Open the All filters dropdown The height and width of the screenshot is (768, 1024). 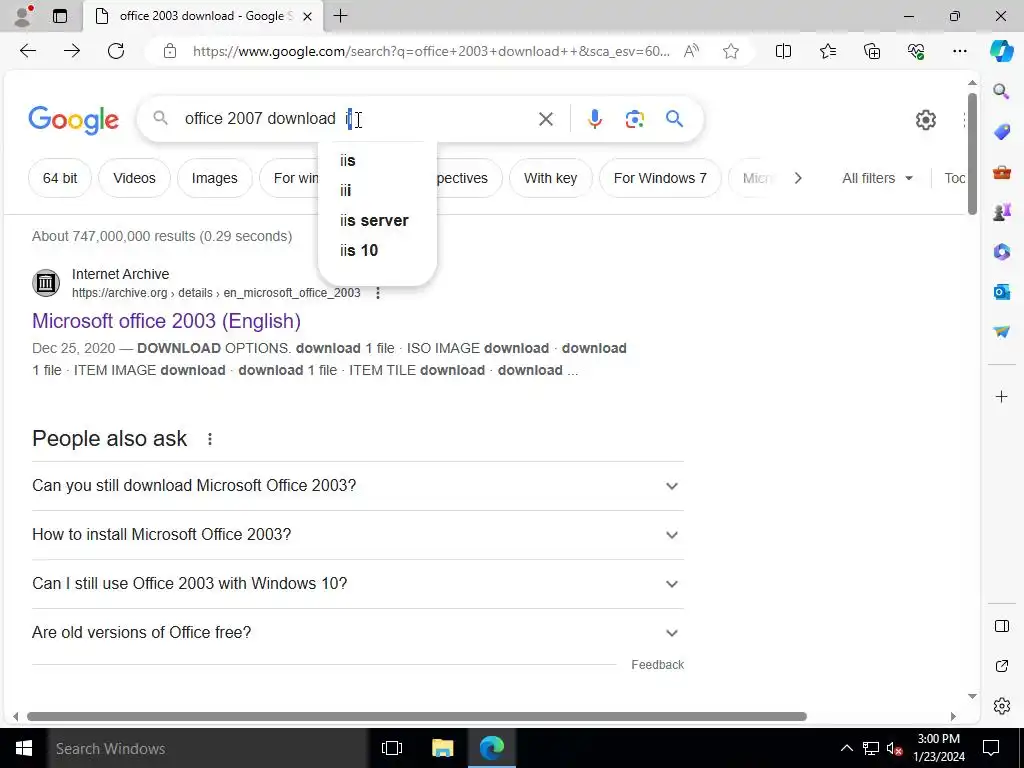coord(877,178)
